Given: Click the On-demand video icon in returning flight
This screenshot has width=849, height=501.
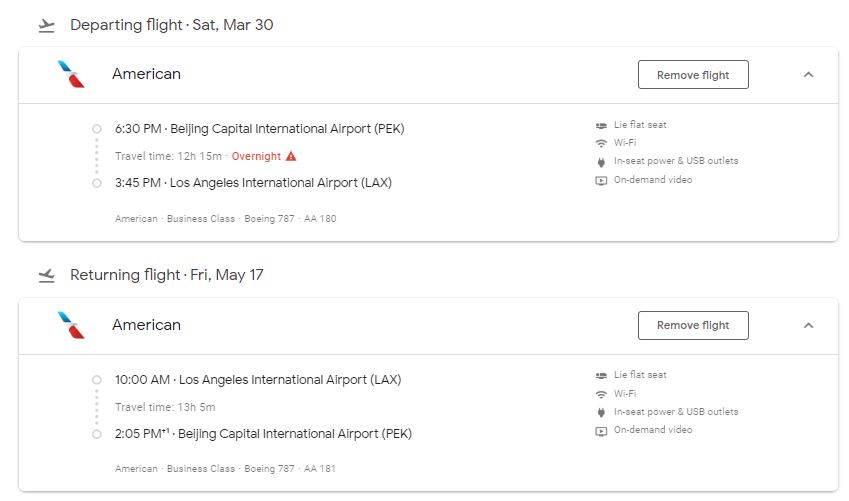Looking at the screenshot, I should pos(601,431).
